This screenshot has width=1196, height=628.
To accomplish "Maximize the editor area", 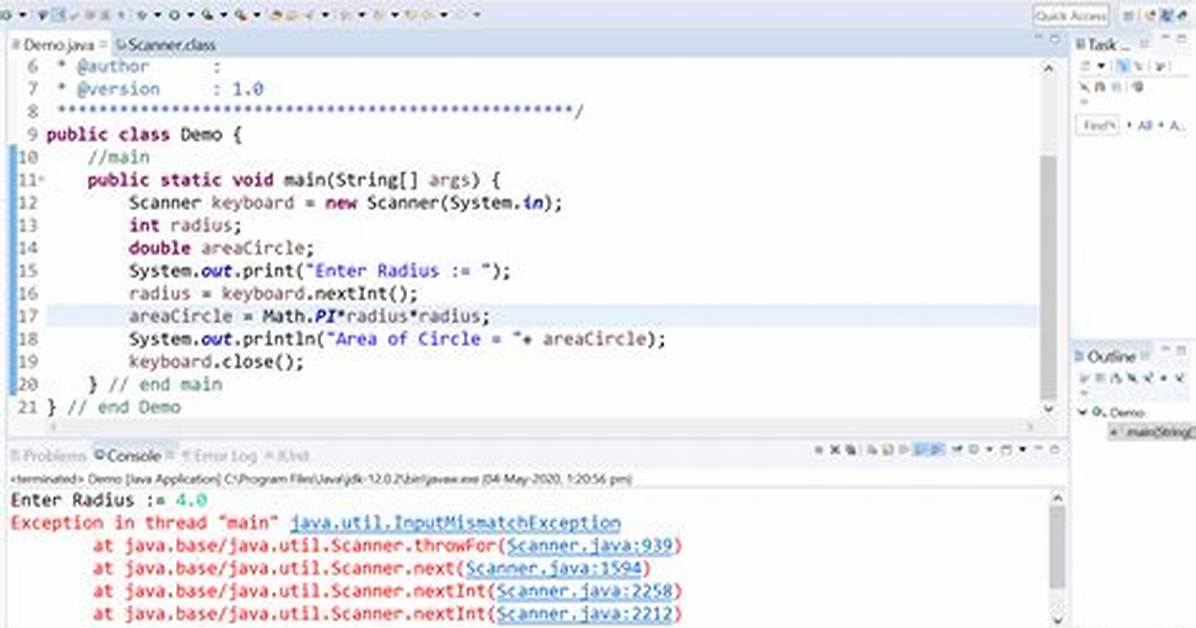I will click(x=1055, y=39).
